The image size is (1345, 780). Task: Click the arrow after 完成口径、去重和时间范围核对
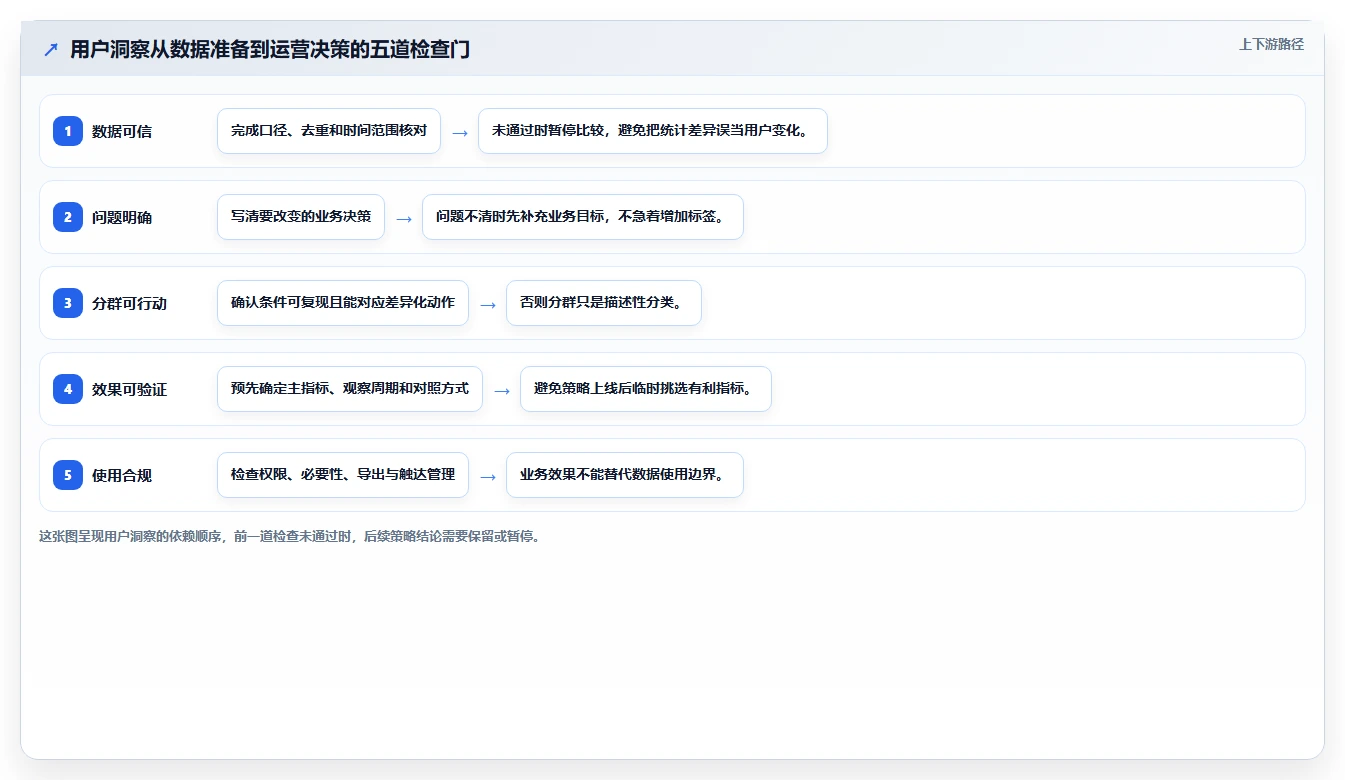(460, 132)
